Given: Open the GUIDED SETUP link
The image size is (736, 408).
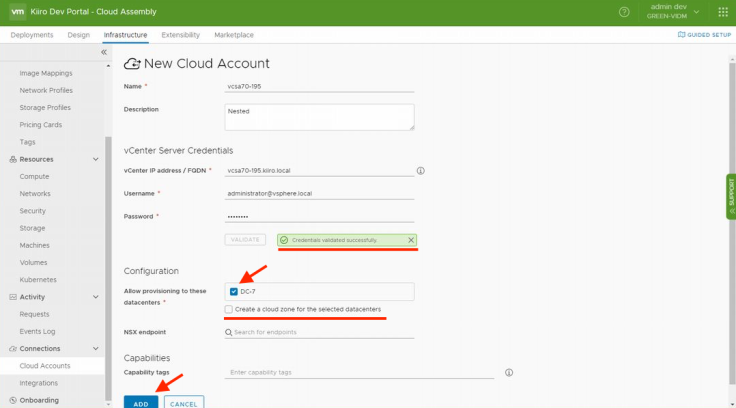Looking at the screenshot, I should pyautogui.click(x=704, y=35).
